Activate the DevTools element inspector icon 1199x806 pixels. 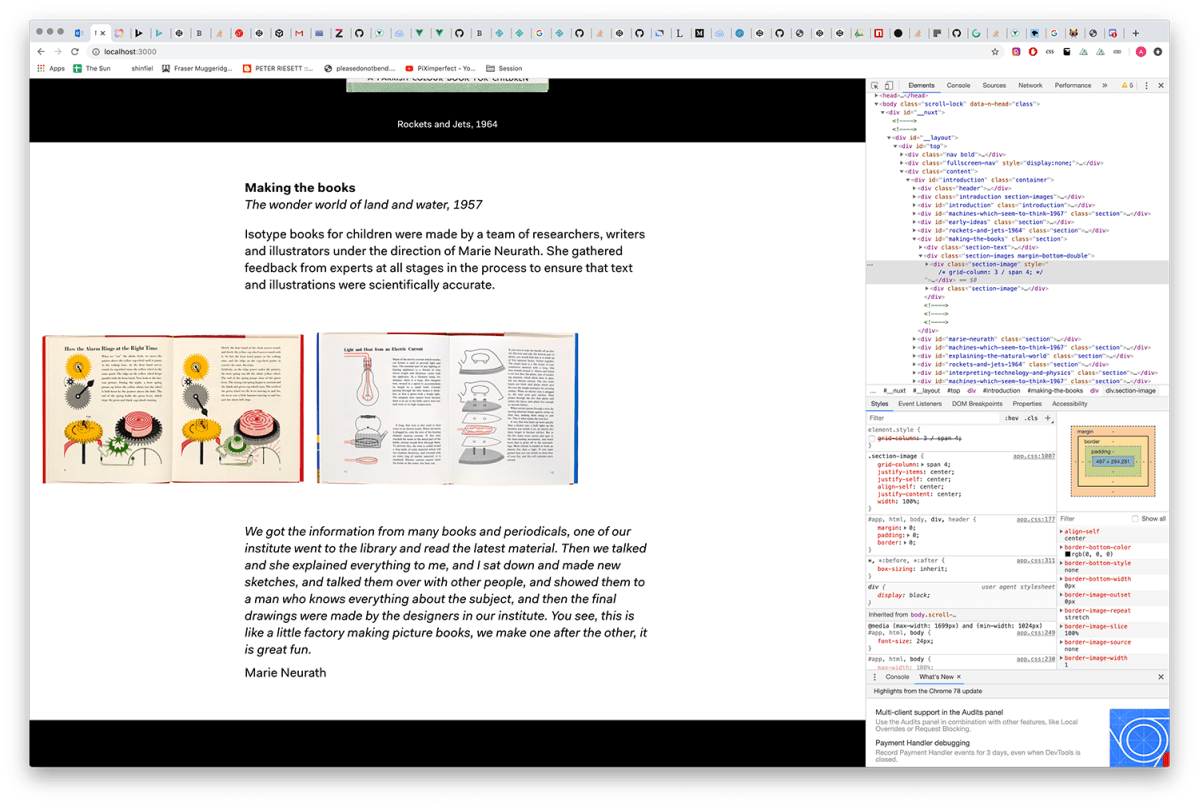875,86
